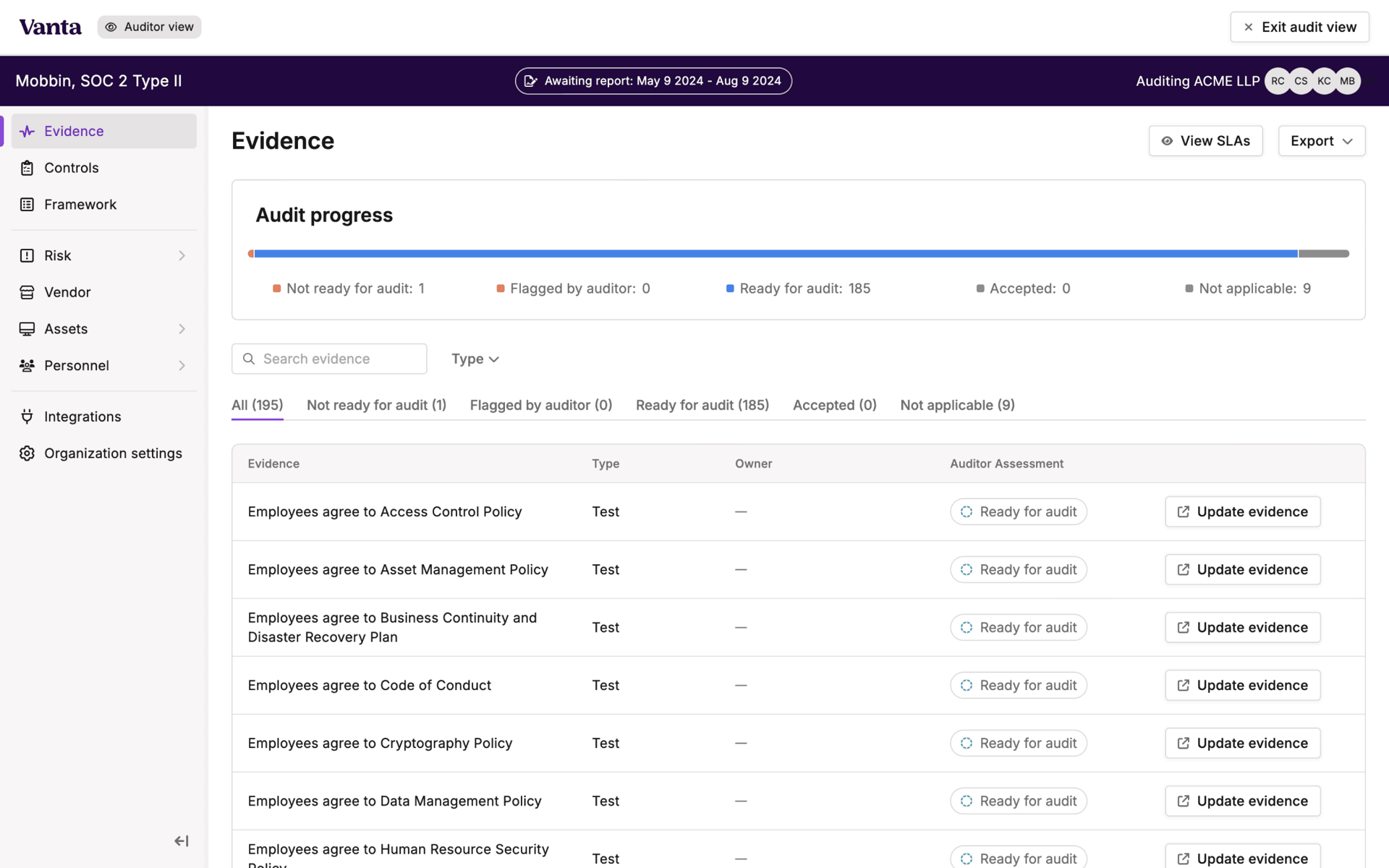Image resolution: width=1389 pixels, height=868 pixels.
Task: Click the 'Auditor Assessment' column header
Action: pyautogui.click(x=1006, y=464)
